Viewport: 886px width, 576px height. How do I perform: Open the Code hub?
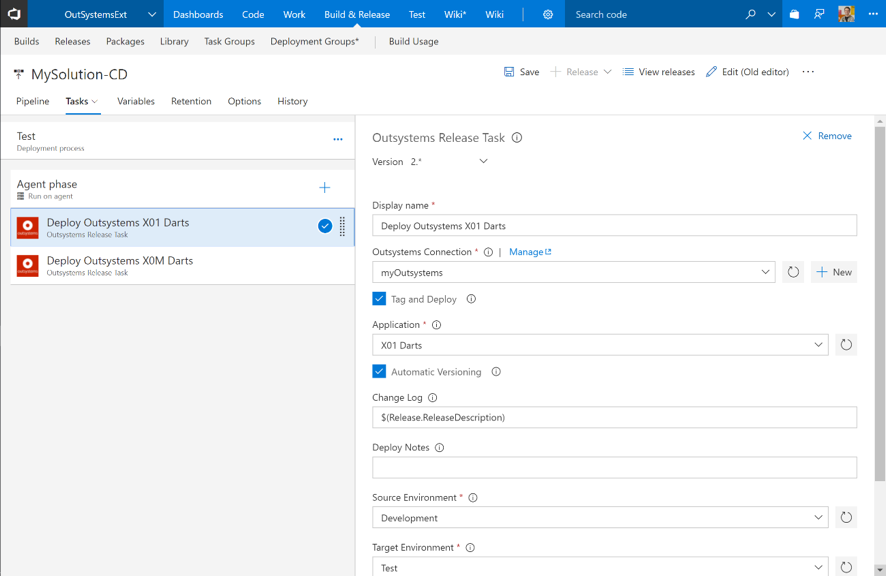[x=253, y=15]
